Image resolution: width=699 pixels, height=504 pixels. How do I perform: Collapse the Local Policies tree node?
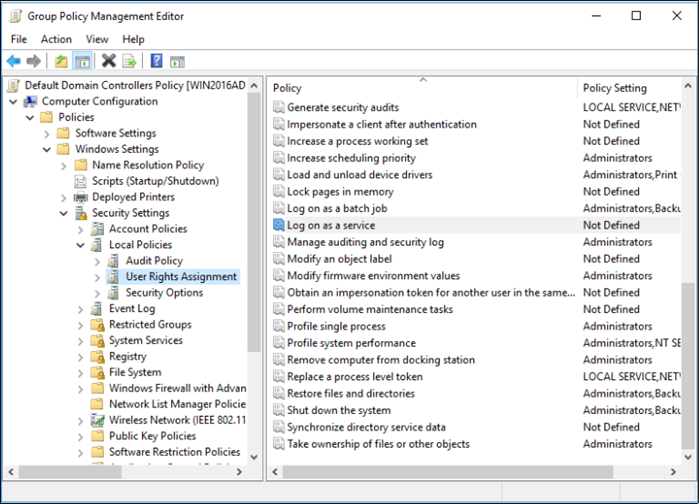point(81,245)
